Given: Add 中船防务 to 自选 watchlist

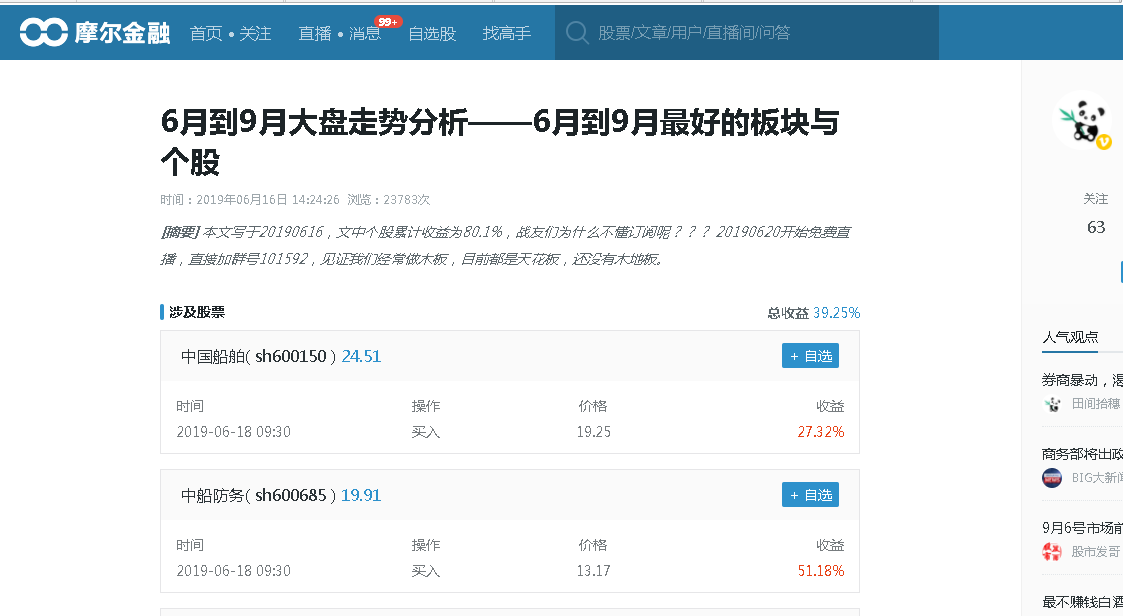Looking at the screenshot, I should 810,495.
